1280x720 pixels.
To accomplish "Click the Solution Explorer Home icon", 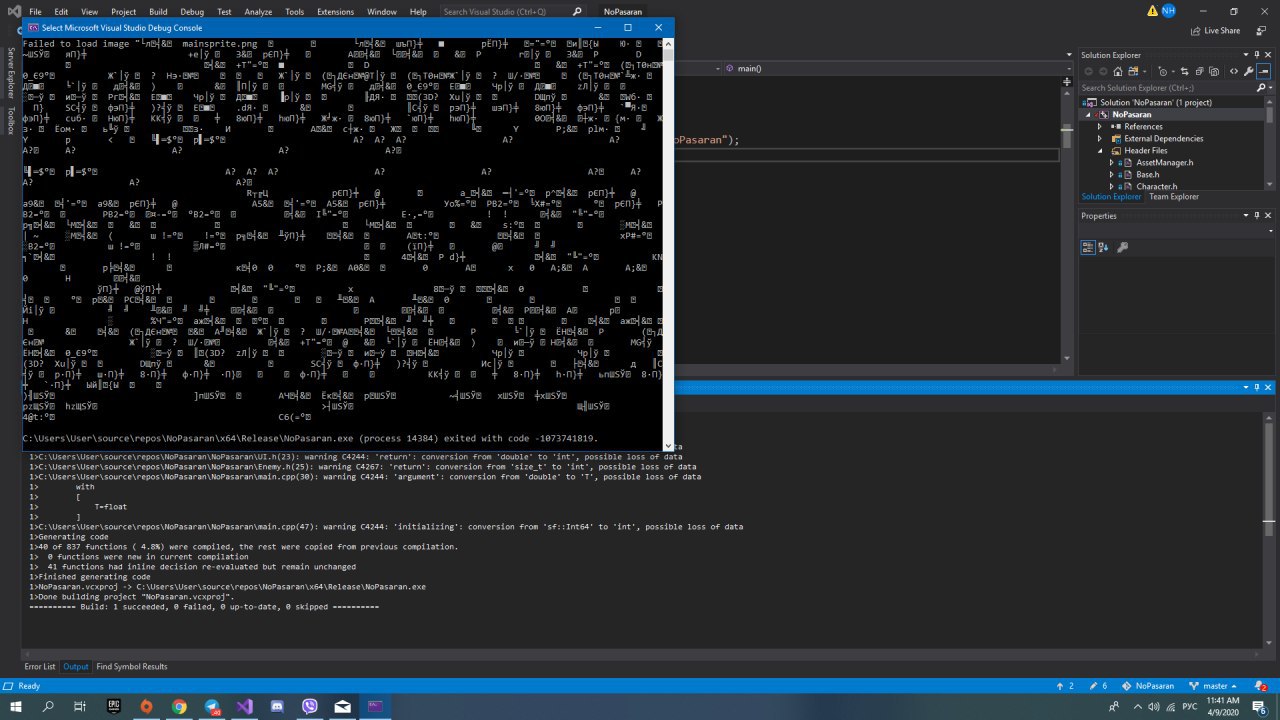I will coord(1118,71).
